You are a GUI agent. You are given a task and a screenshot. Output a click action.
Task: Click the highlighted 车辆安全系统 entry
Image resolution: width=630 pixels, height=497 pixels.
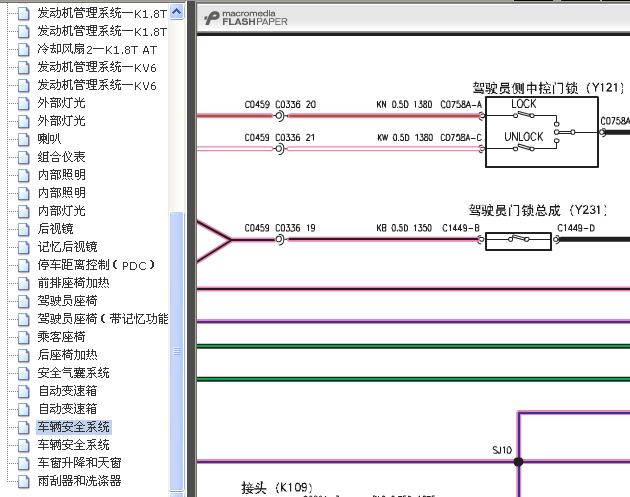pos(74,427)
